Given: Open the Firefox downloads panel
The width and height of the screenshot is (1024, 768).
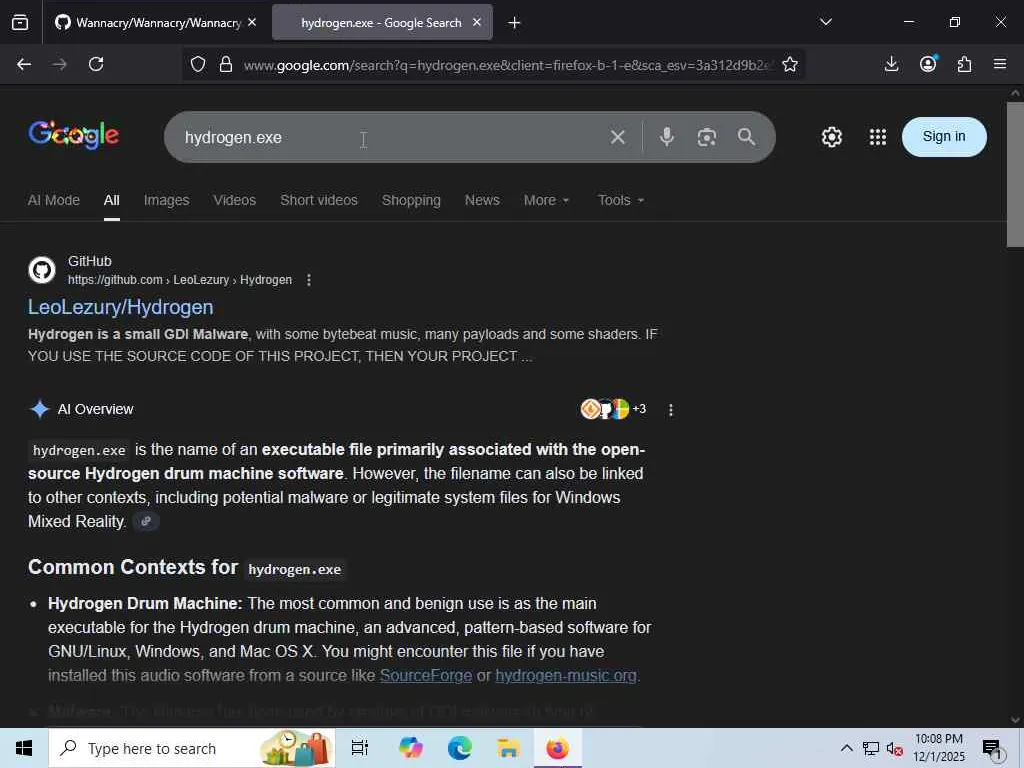Looking at the screenshot, I should point(891,64).
